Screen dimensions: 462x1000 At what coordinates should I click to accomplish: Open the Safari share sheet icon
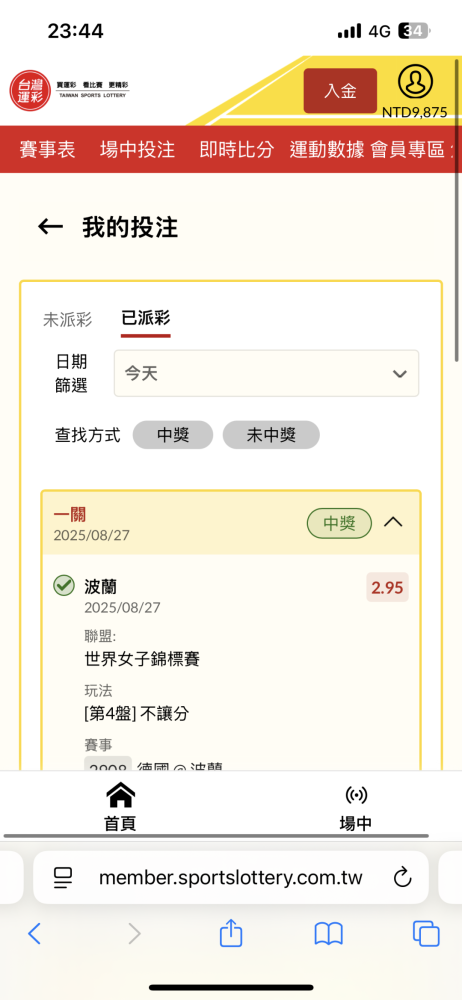coord(231,934)
